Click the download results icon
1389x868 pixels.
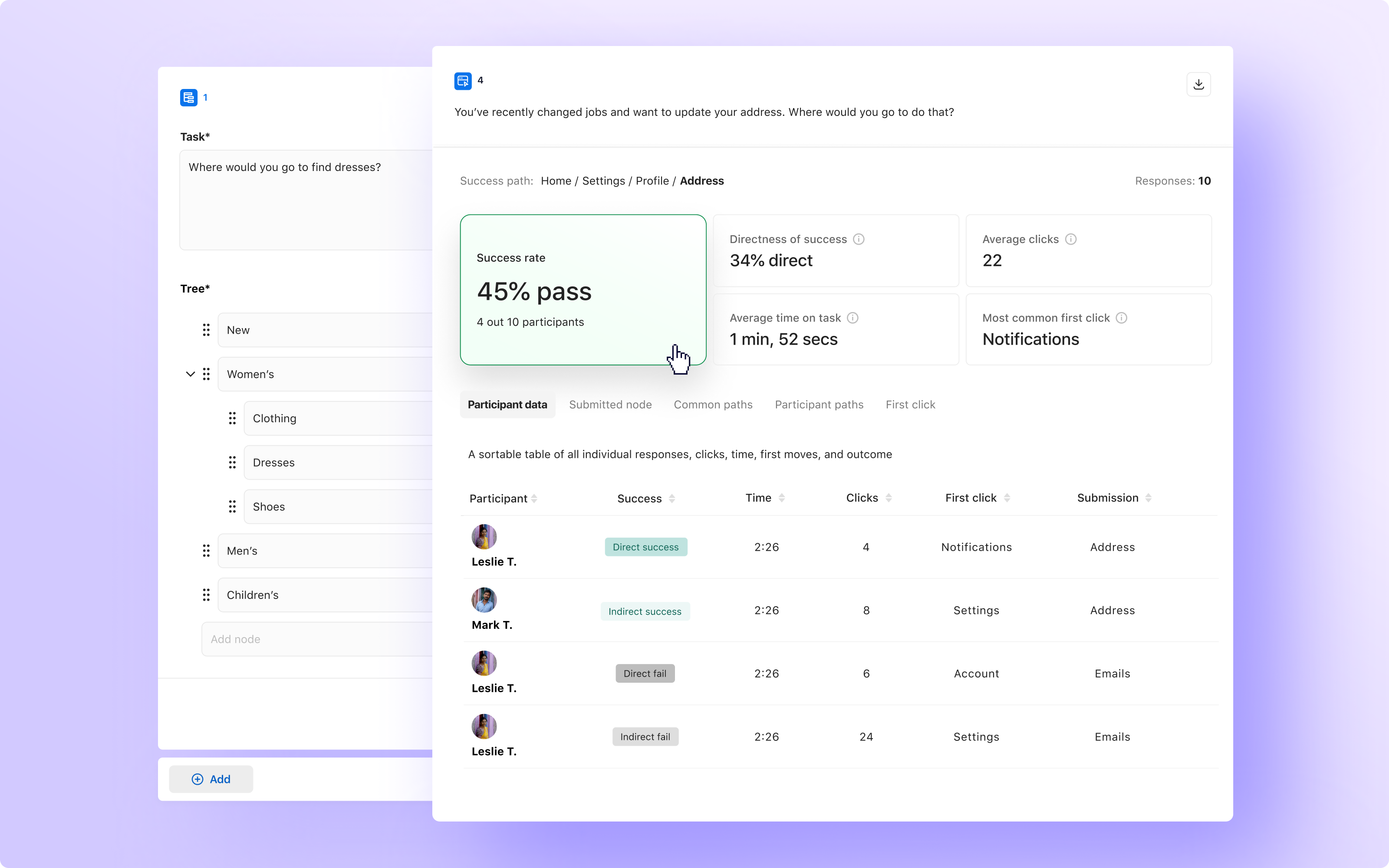(x=1198, y=84)
